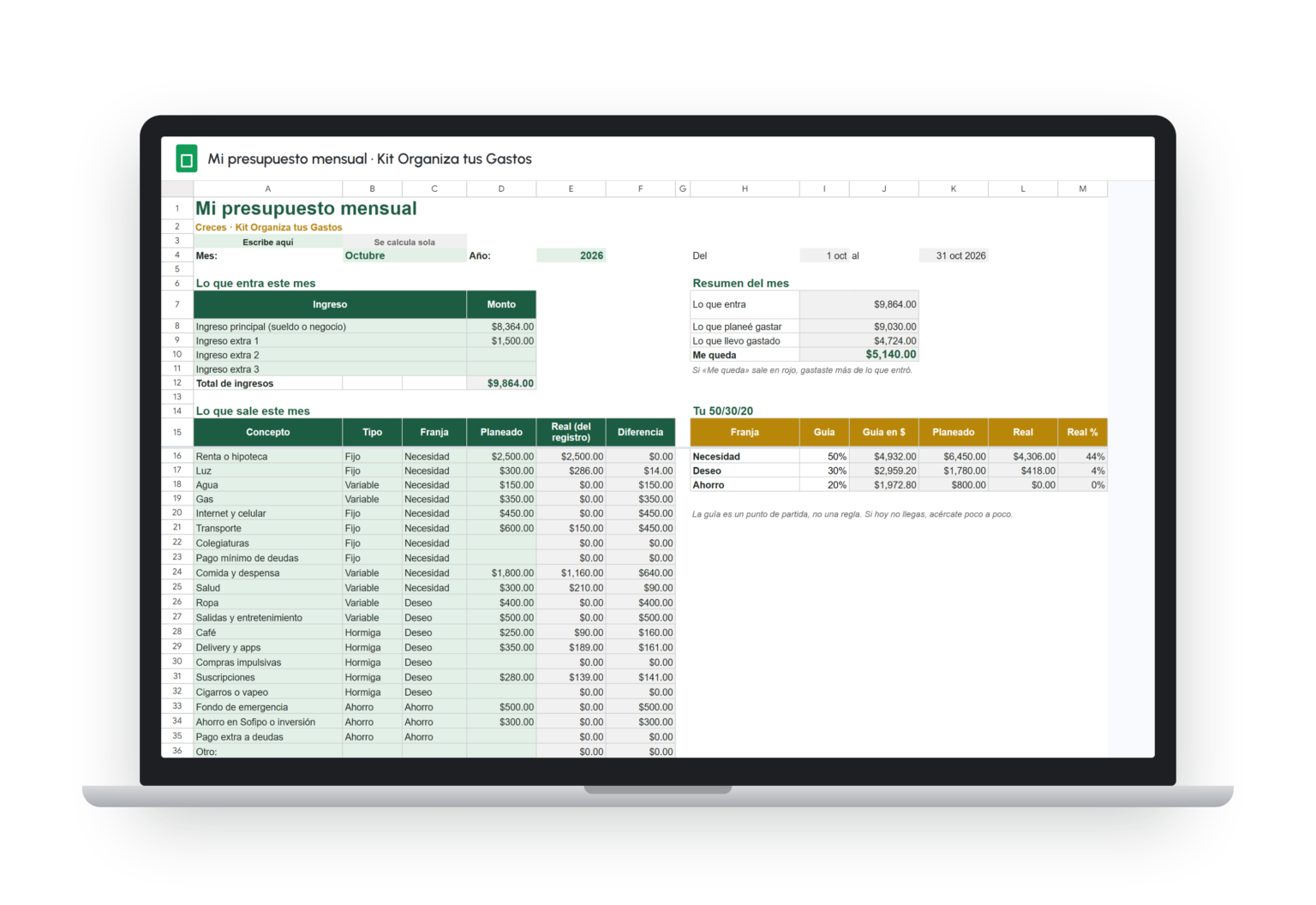Select the "Fondo de emergencia" cell
The height and width of the screenshot is (905, 1316).
(x=267, y=707)
